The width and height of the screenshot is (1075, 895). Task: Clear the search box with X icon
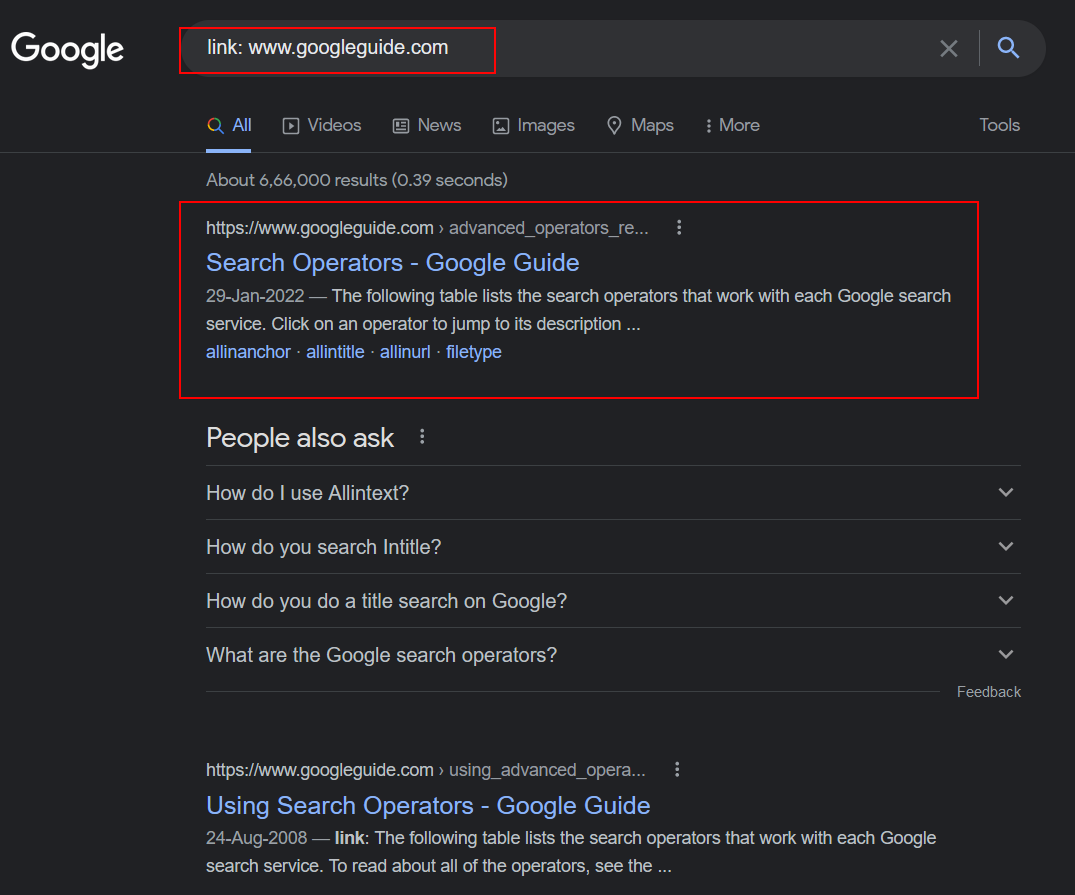(x=948, y=48)
